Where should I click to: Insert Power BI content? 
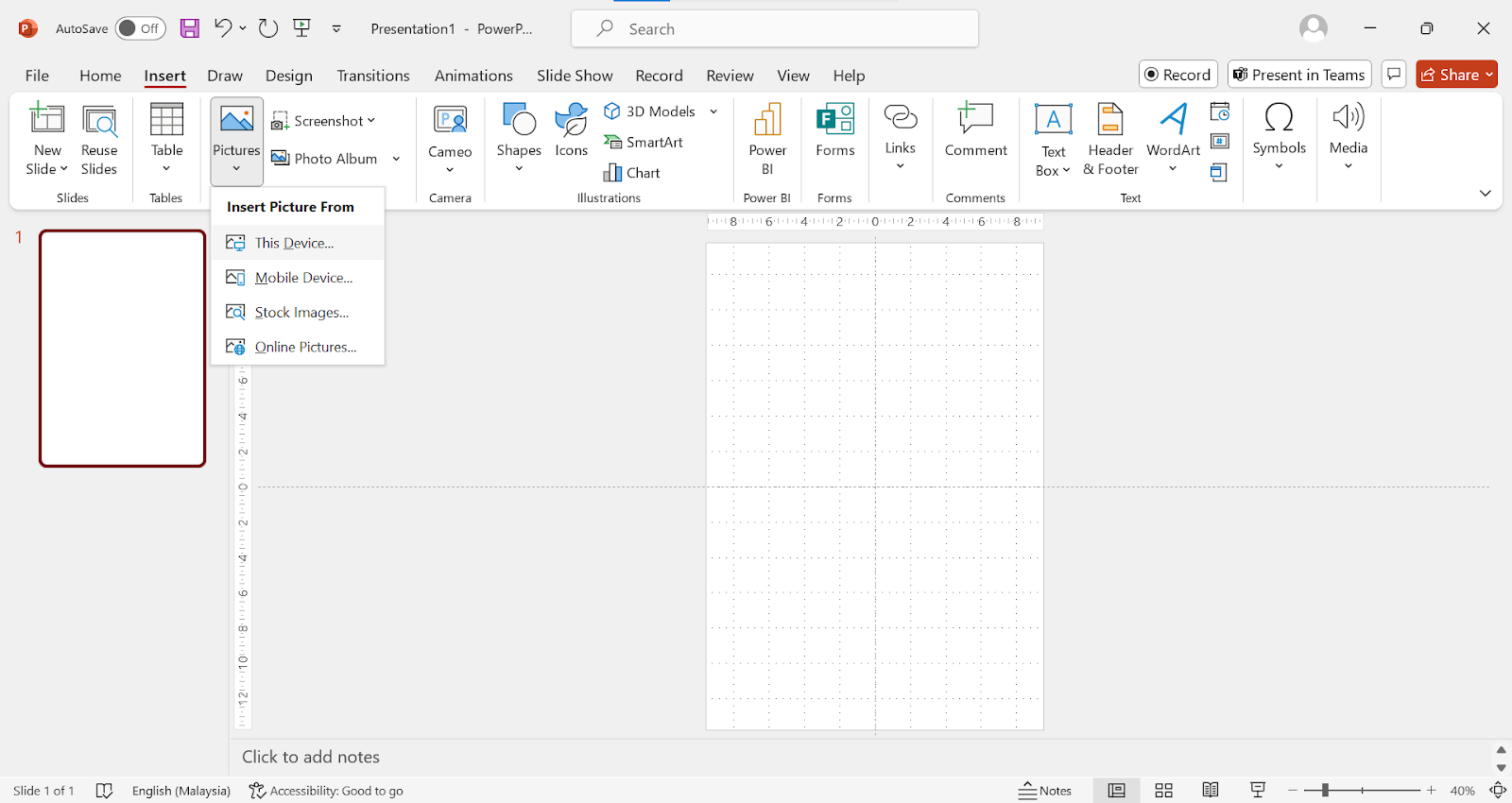[767, 140]
